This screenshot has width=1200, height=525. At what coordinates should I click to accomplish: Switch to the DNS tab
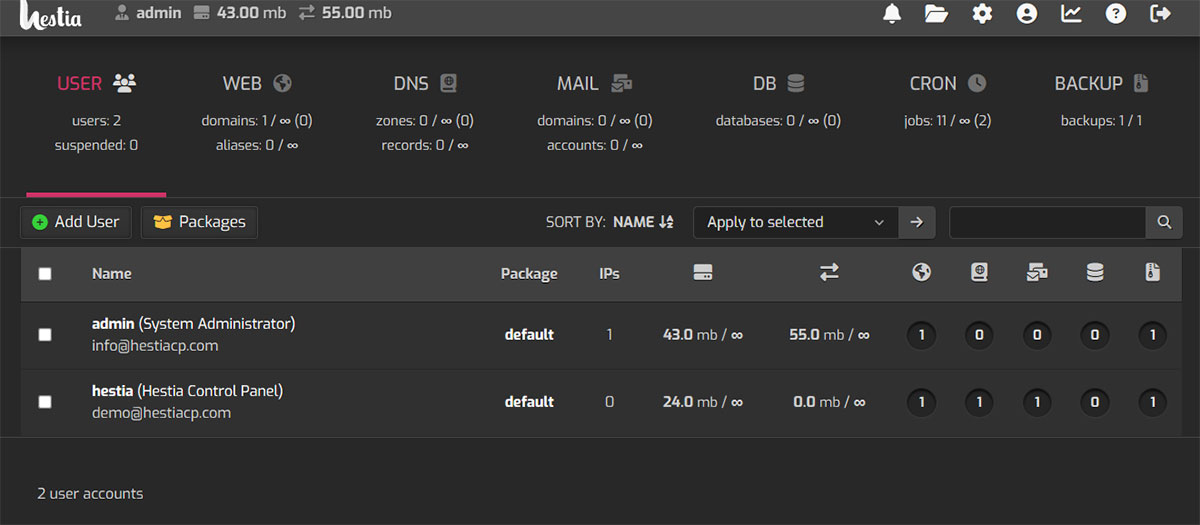click(425, 83)
